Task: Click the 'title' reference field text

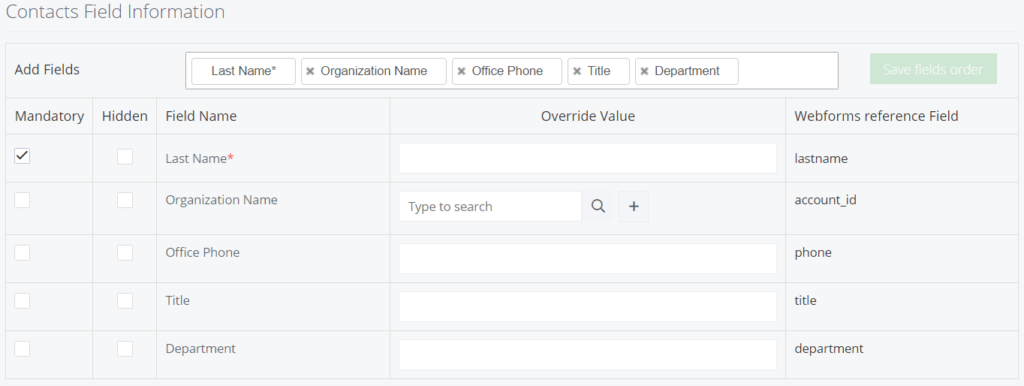Action: [805, 301]
